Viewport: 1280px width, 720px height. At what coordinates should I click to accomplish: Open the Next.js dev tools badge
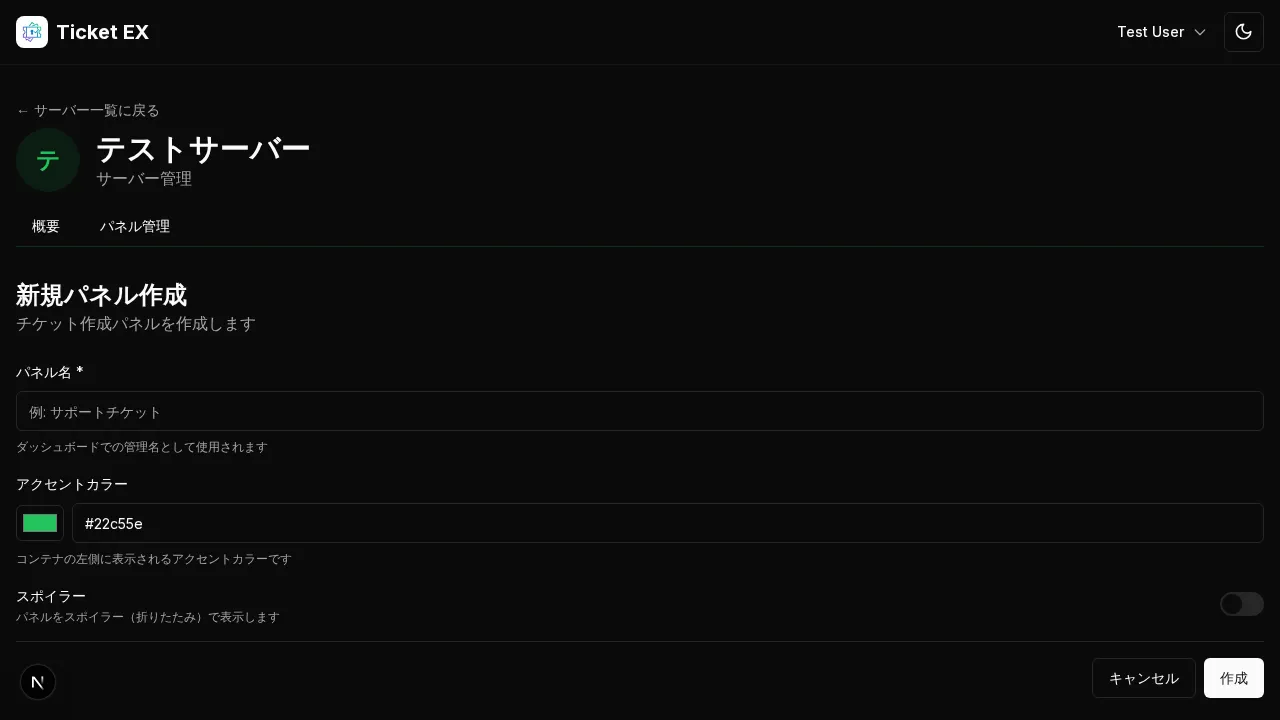pos(38,682)
